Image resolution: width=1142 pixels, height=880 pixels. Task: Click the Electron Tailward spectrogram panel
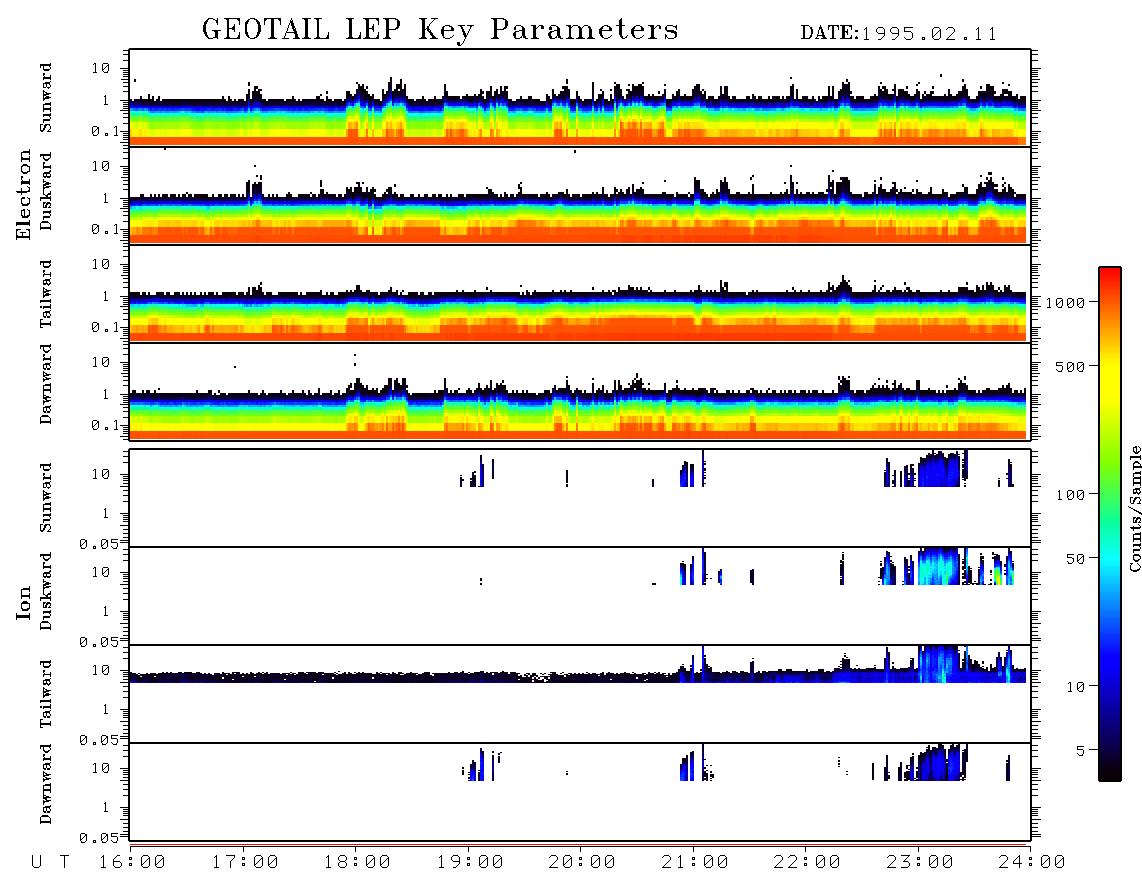(x=580, y=294)
